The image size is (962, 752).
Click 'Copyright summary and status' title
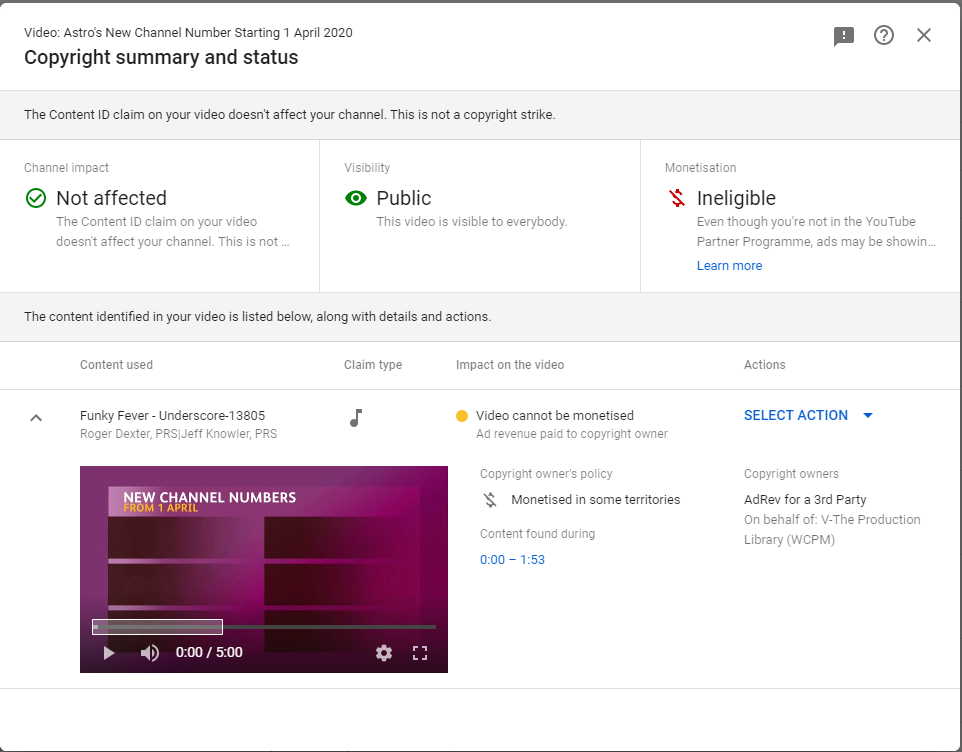point(161,57)
